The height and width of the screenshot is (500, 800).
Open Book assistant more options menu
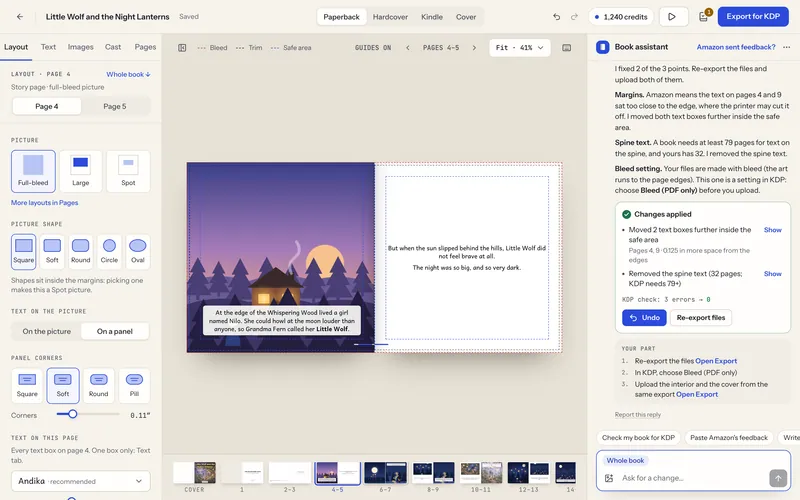coord(787,47)
